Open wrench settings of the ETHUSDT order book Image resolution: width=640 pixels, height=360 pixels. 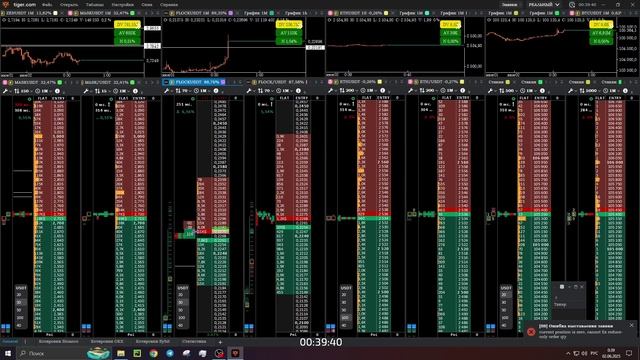[x=330, y=91]
